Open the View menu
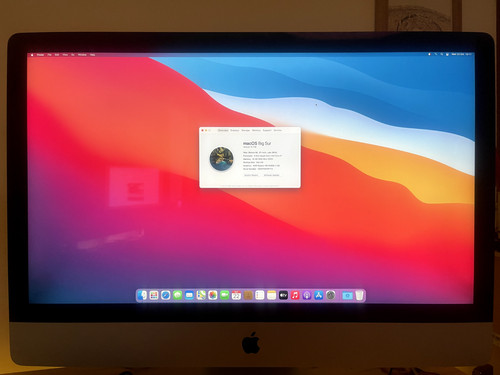Viewport: 500px width, 375px height. coord(65,55)
